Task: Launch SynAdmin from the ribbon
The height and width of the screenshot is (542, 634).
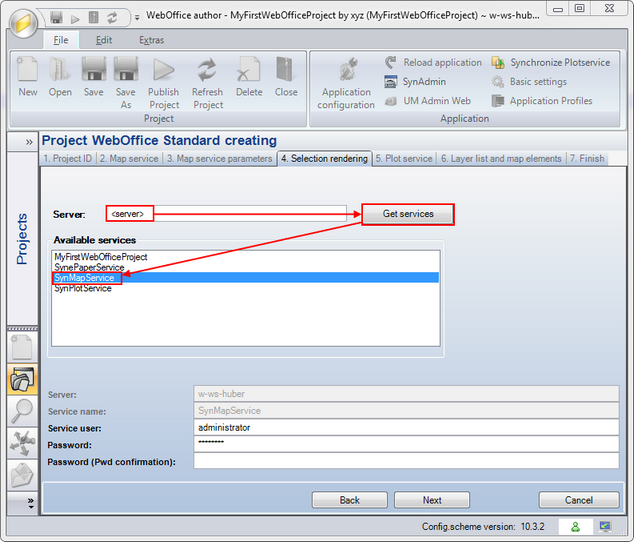Action: click(415, 81)
